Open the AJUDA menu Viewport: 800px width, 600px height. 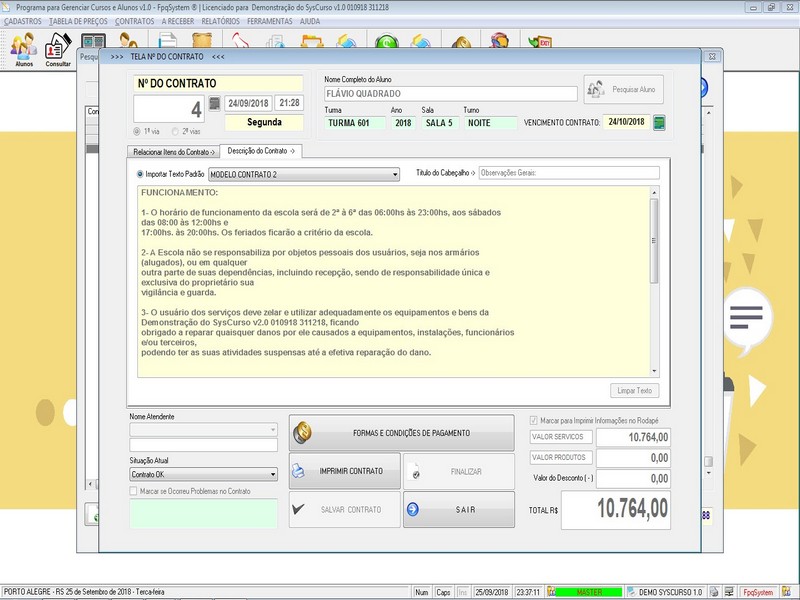310,21
